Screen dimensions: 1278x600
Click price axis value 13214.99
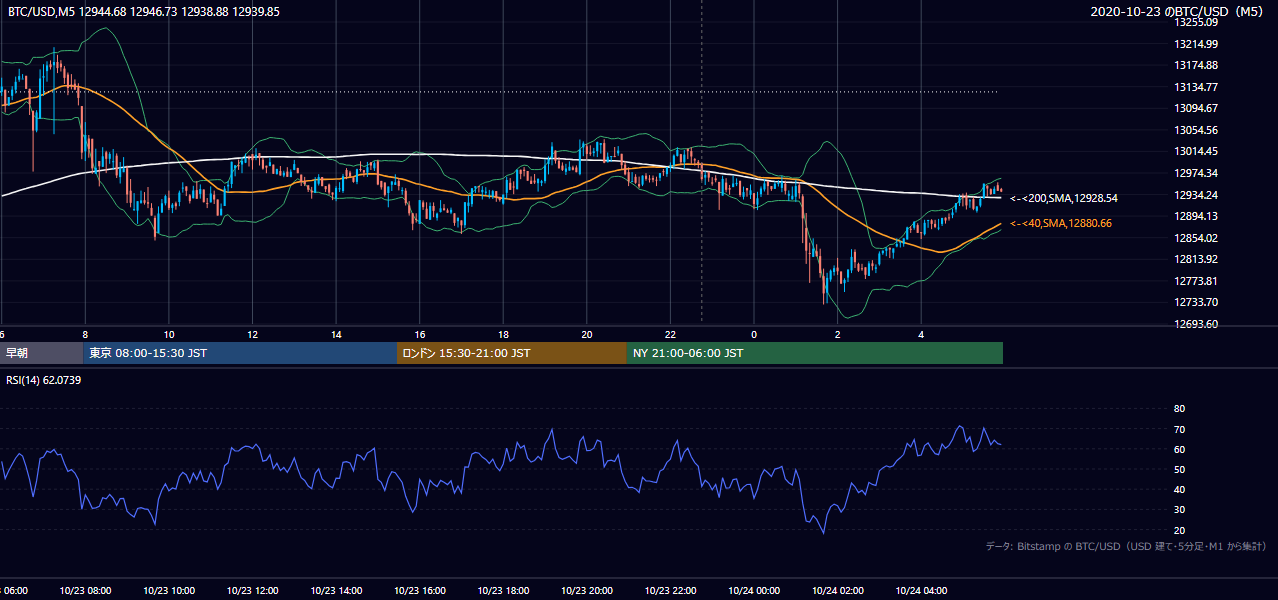point(1196,44)
